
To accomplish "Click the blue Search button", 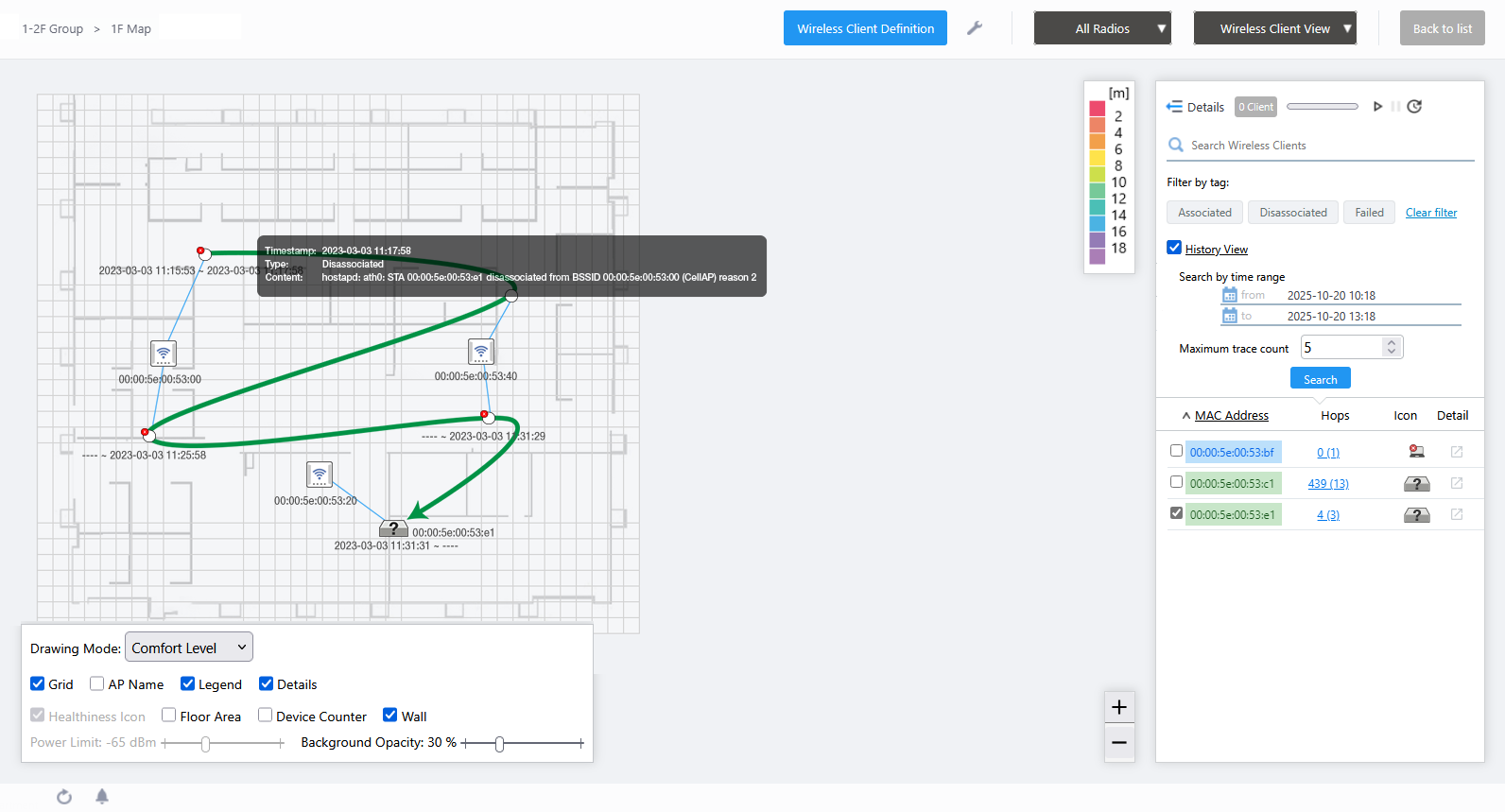I will point(1321,379).
